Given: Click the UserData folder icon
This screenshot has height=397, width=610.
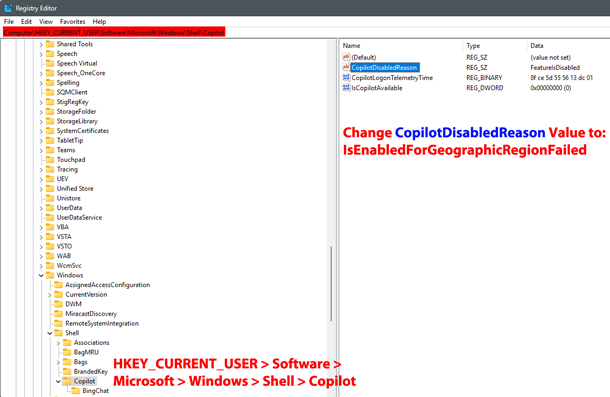Looking at the screenshot, I should pos(50,207).
